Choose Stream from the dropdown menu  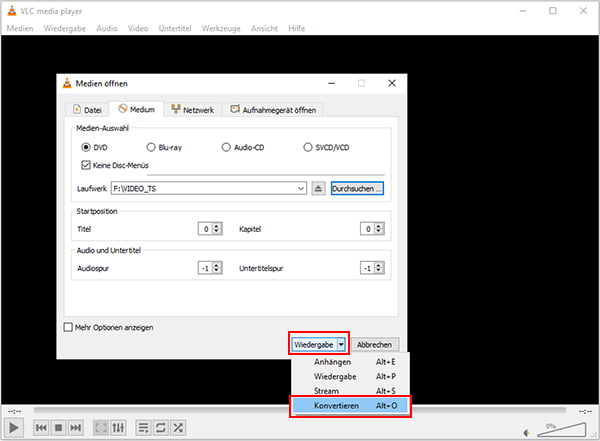(x=350, y=391)
